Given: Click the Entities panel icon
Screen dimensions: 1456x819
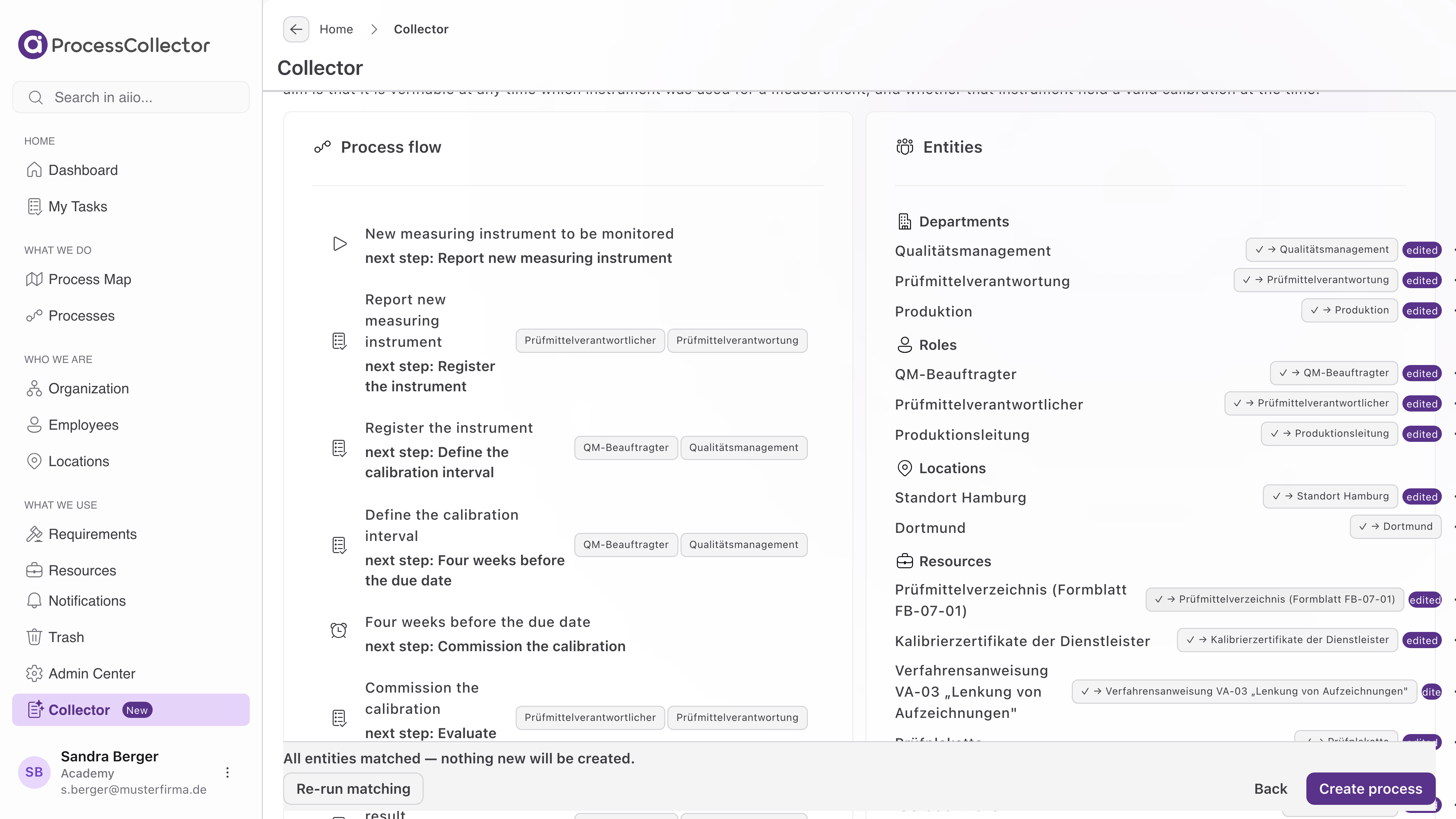Looking at the screenshot, I should coord(904,147).
